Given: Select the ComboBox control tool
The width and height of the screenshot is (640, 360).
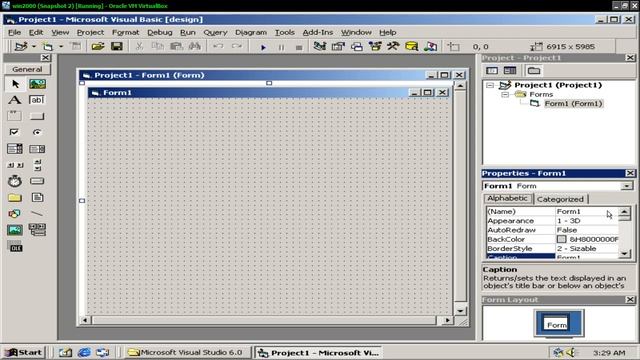Looking at the screenshot, I should [15, 149].
